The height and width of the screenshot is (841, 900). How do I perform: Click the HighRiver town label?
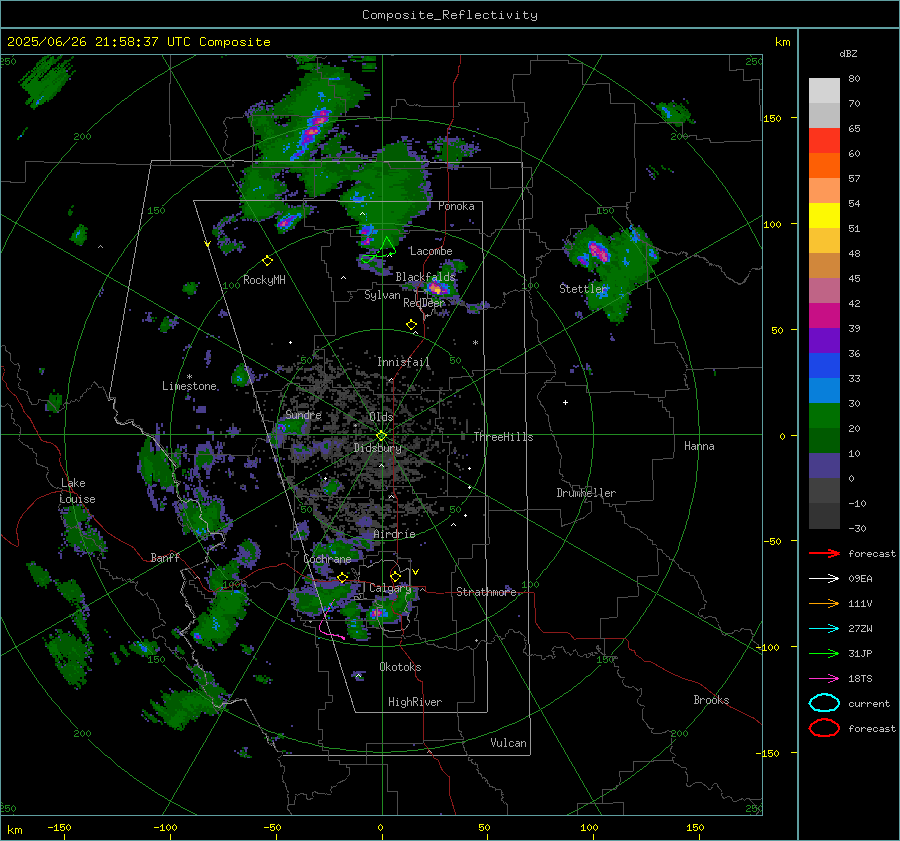click(415, 702)
